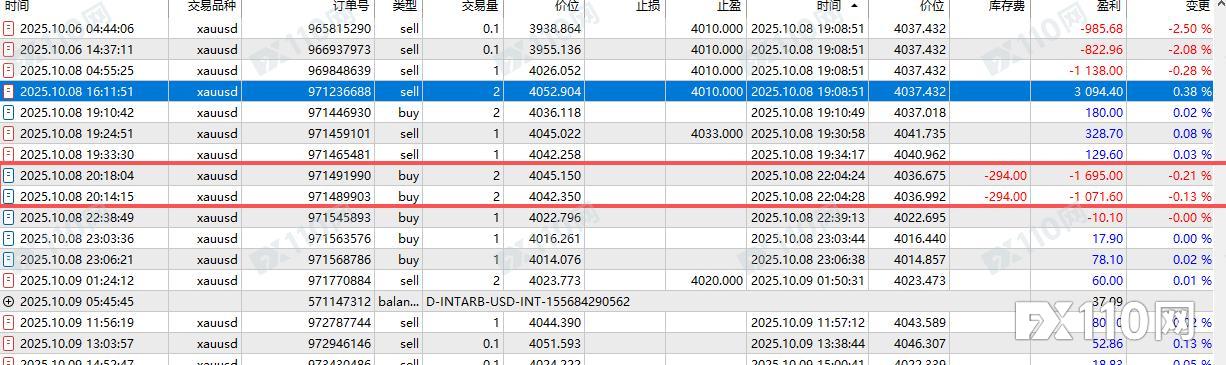Select order number 971489903
1226x365 pixels.
click(x=340, y=196)
